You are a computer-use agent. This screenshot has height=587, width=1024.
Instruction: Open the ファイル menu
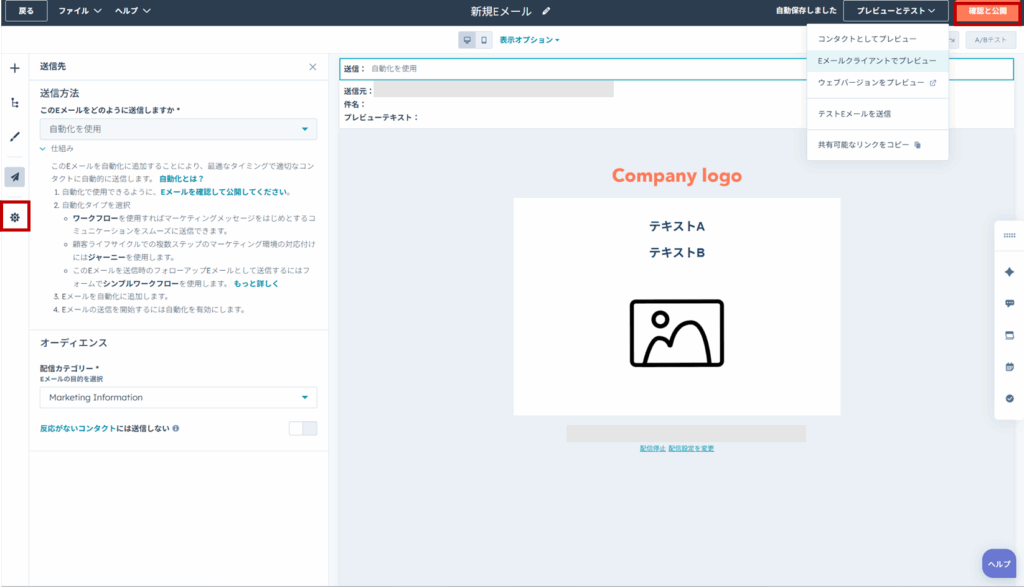pos(79,11)
